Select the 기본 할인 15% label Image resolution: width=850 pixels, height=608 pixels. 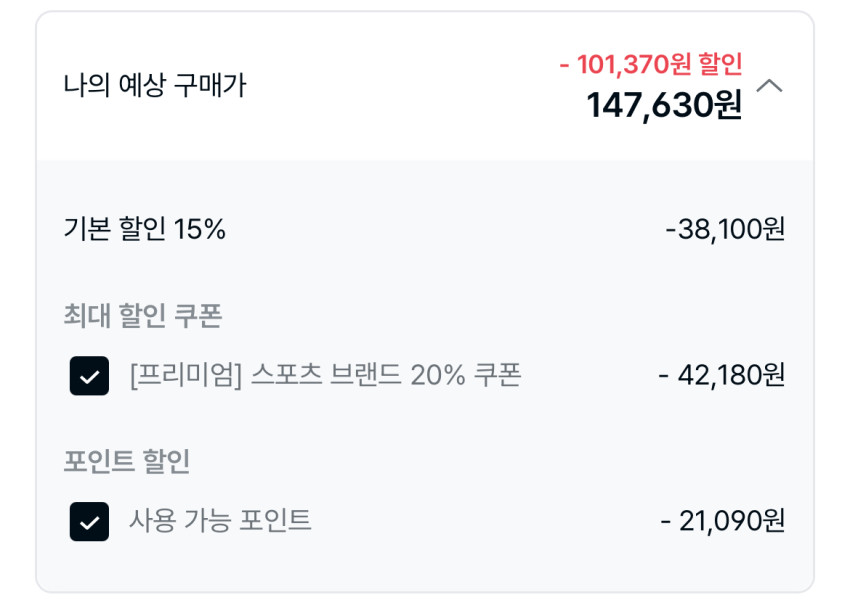click(x=144, y=230)
